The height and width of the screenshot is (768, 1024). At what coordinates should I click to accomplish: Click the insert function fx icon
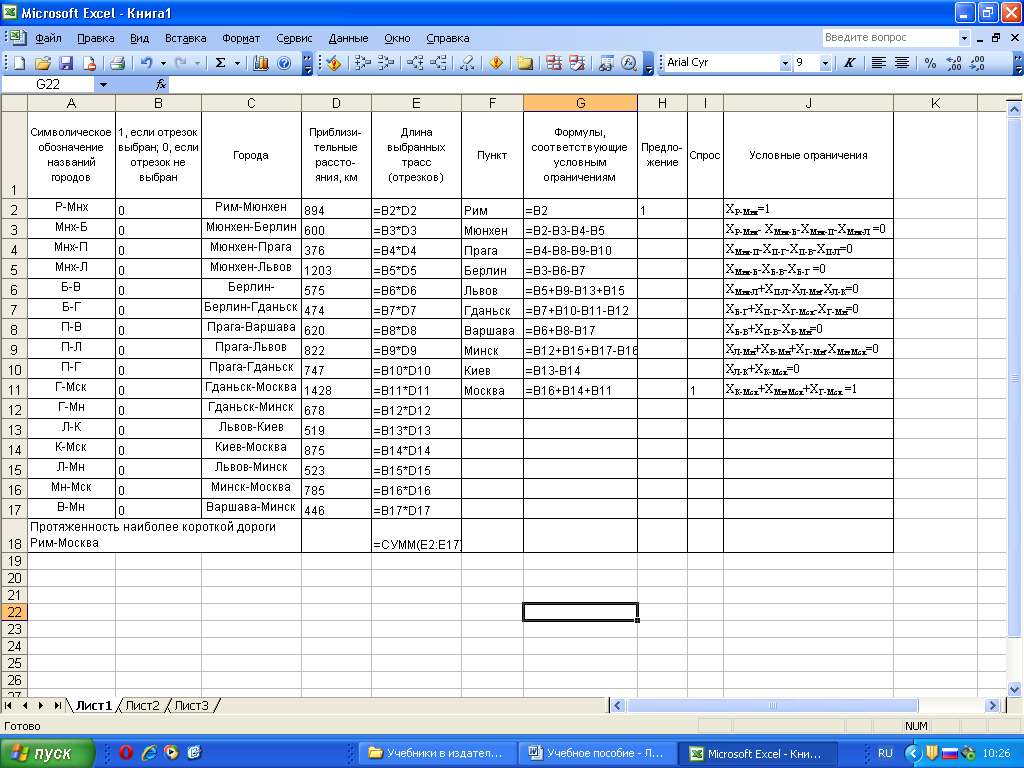161,85
